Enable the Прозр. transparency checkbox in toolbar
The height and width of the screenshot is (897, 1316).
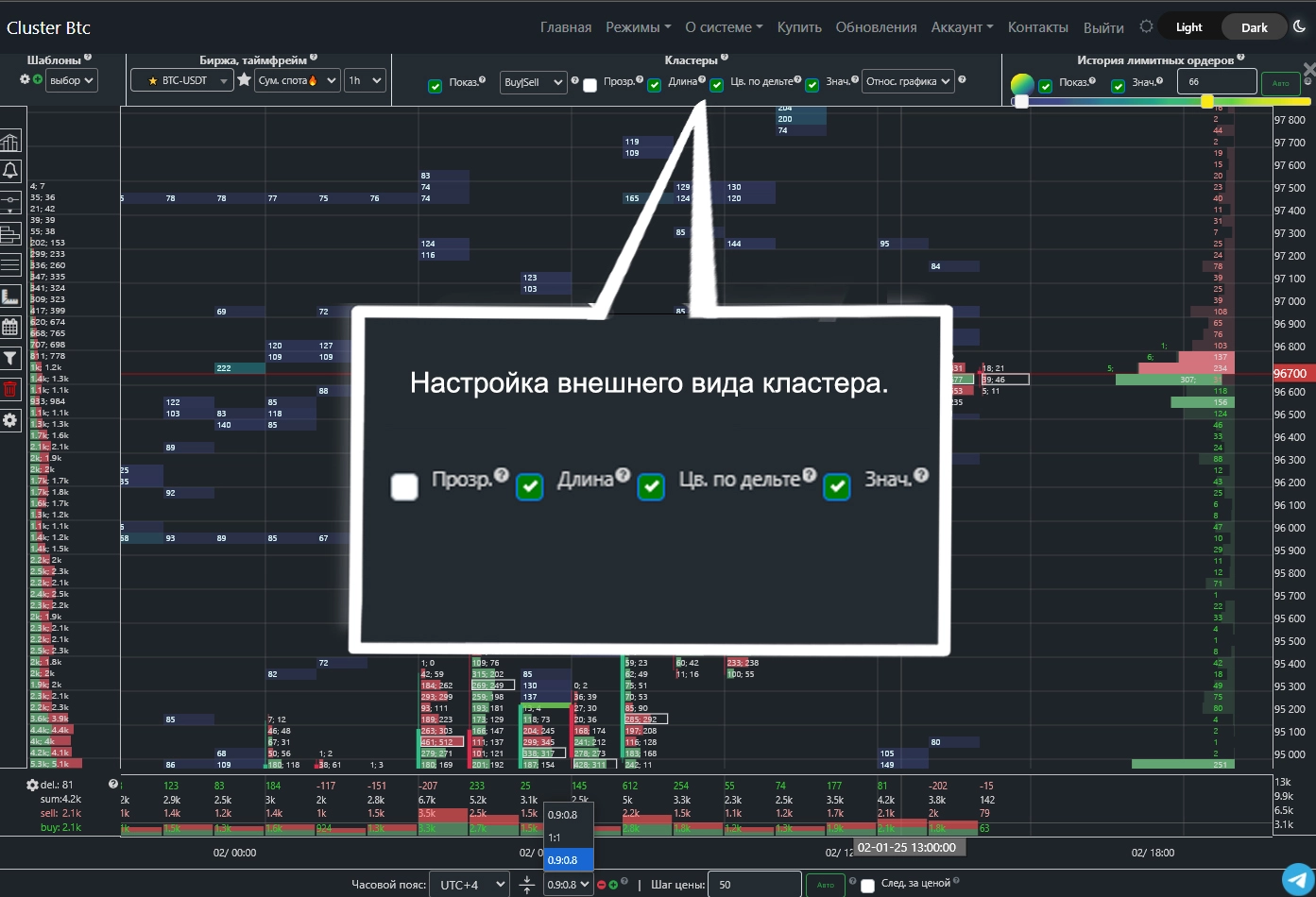[x=590, y=86]
